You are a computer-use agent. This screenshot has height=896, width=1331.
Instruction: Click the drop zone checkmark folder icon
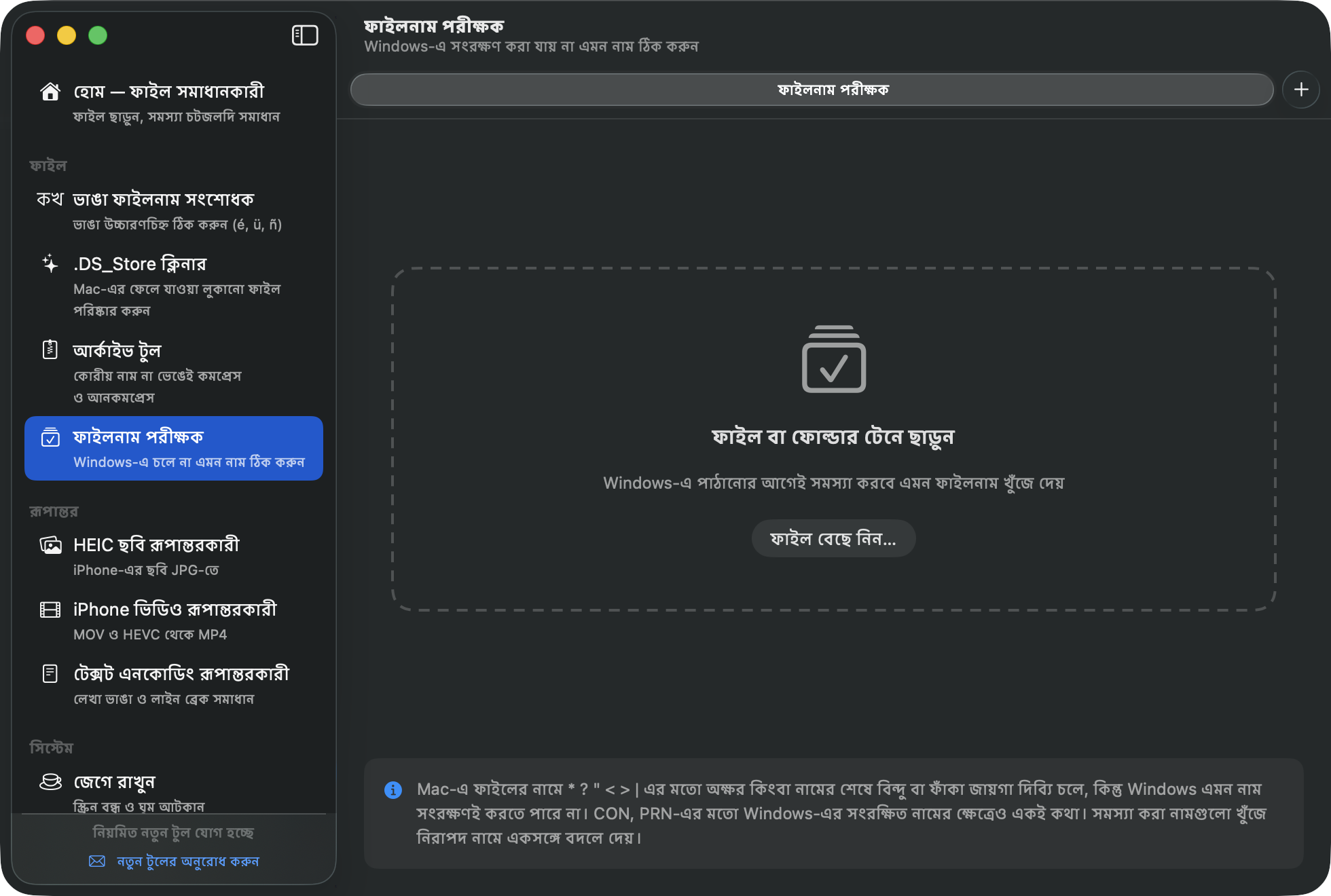coord(833,359)
